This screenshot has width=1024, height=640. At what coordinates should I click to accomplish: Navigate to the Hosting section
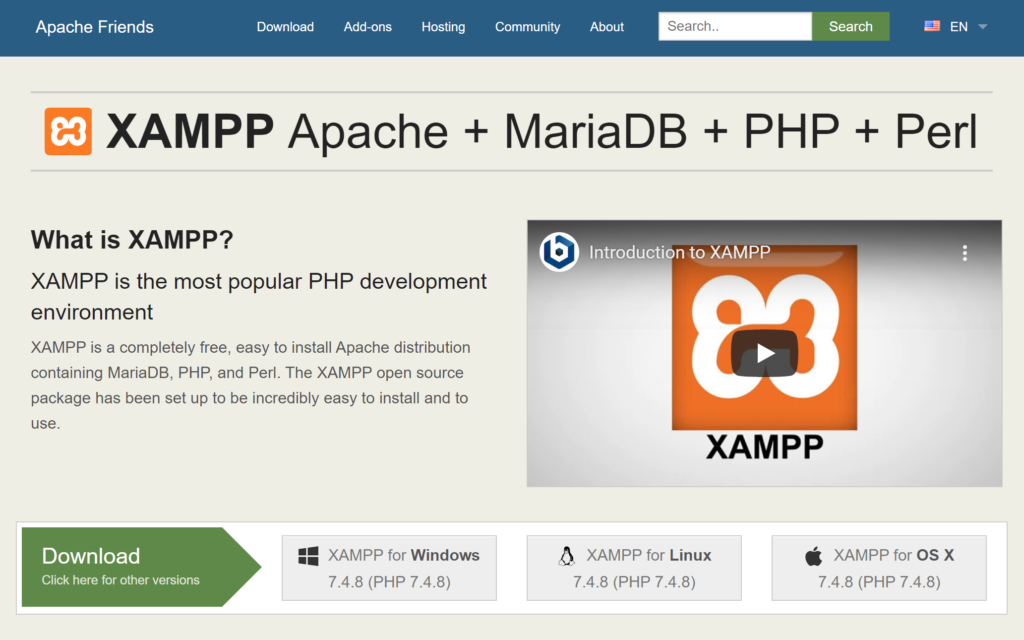pos(443,27)
